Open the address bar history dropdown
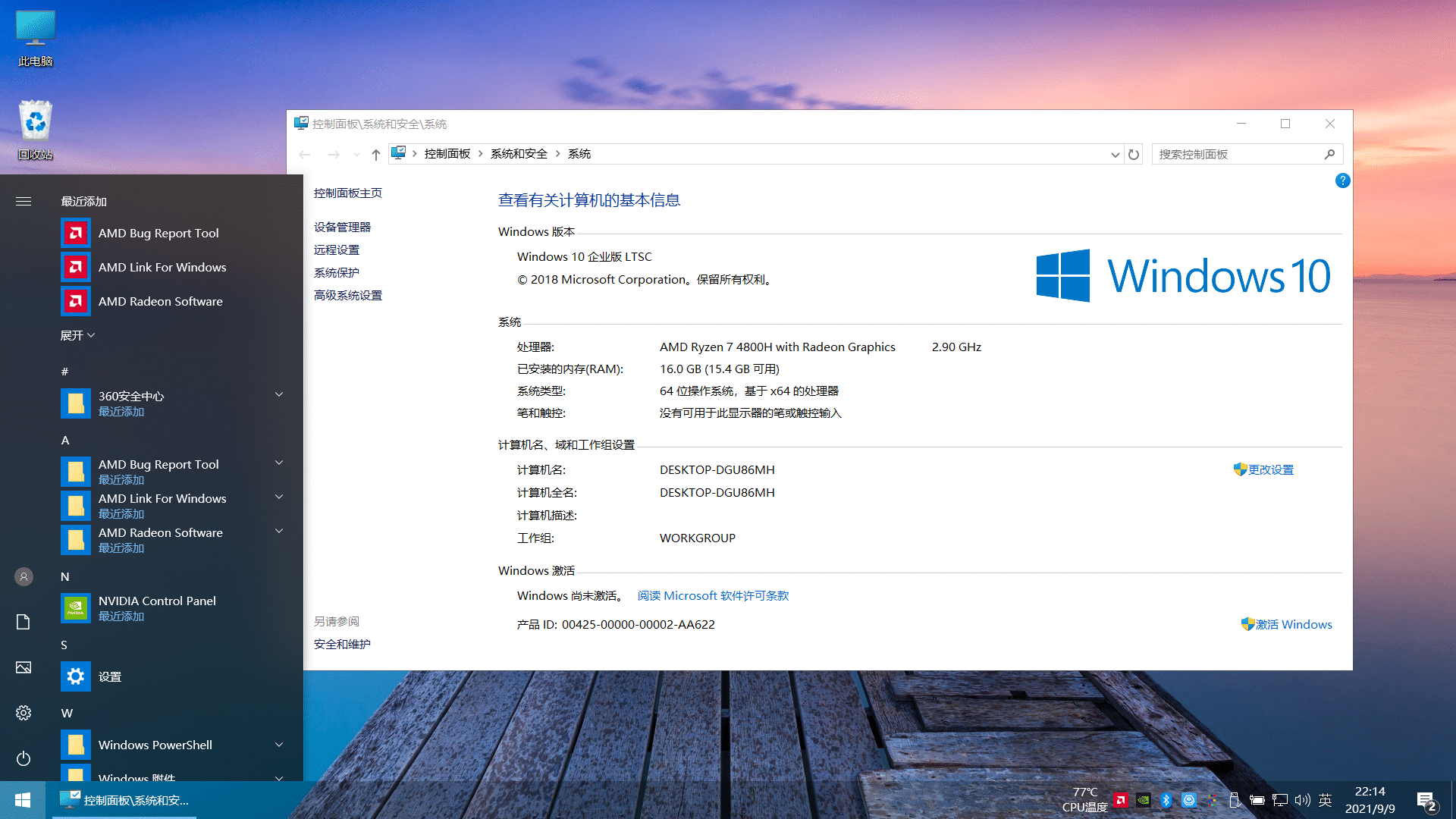This screenshot has width=1456, height=819. click(1115, 155)
